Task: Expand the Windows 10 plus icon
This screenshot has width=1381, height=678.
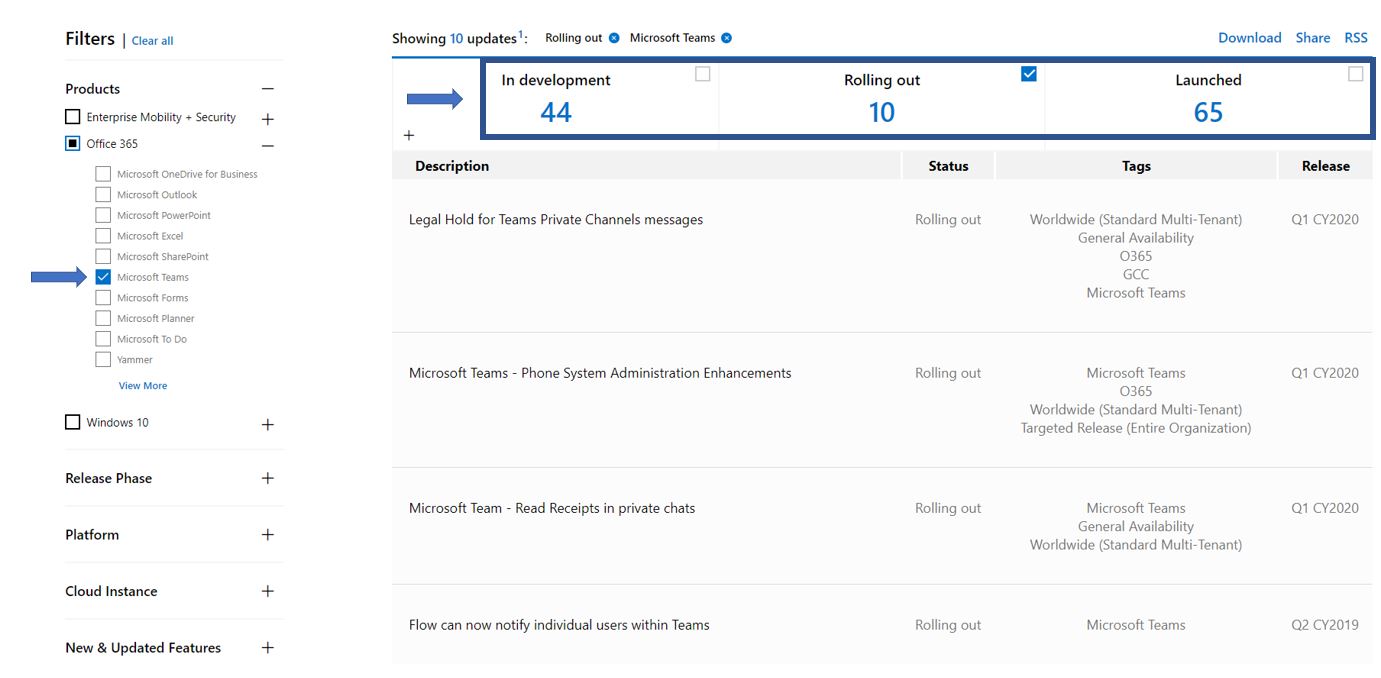Action: (x=267, y=424)
